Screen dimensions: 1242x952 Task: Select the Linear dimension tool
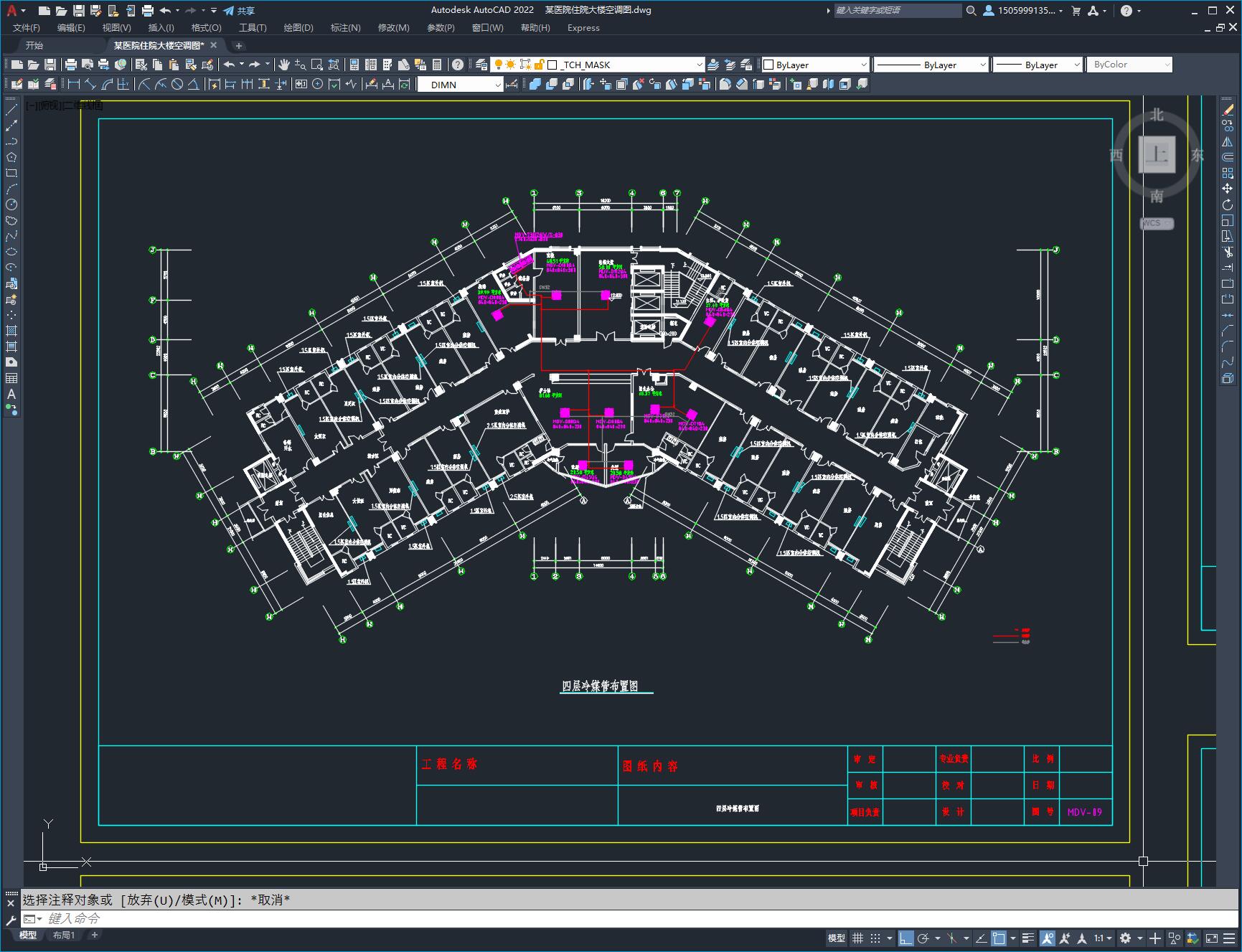coord(73,84)
